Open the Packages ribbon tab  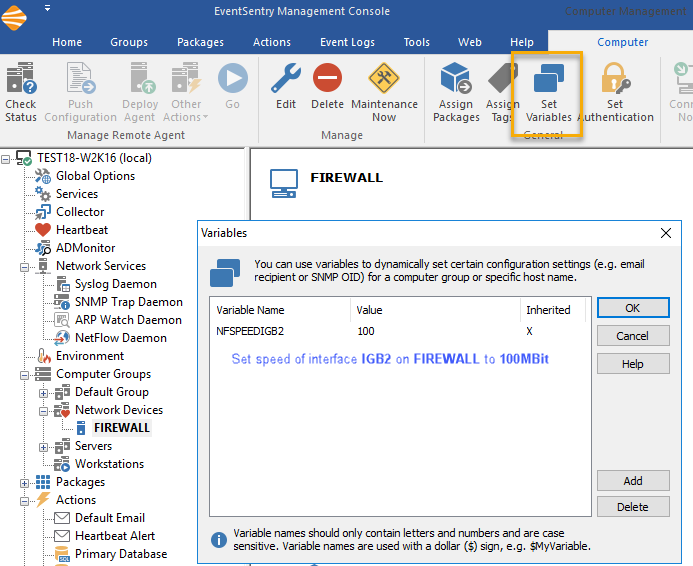pos(200,42)
